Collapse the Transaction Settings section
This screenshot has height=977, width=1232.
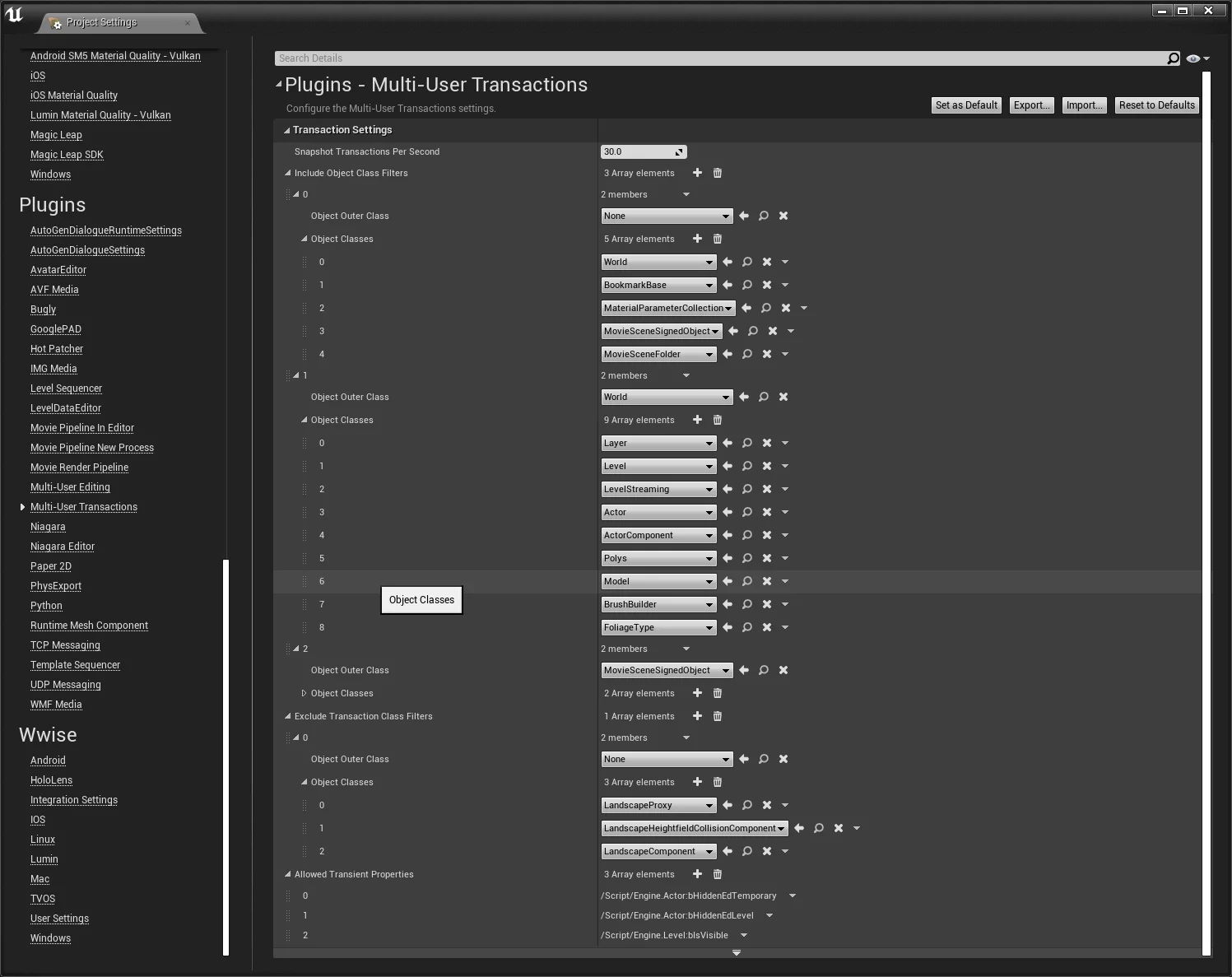286,129
